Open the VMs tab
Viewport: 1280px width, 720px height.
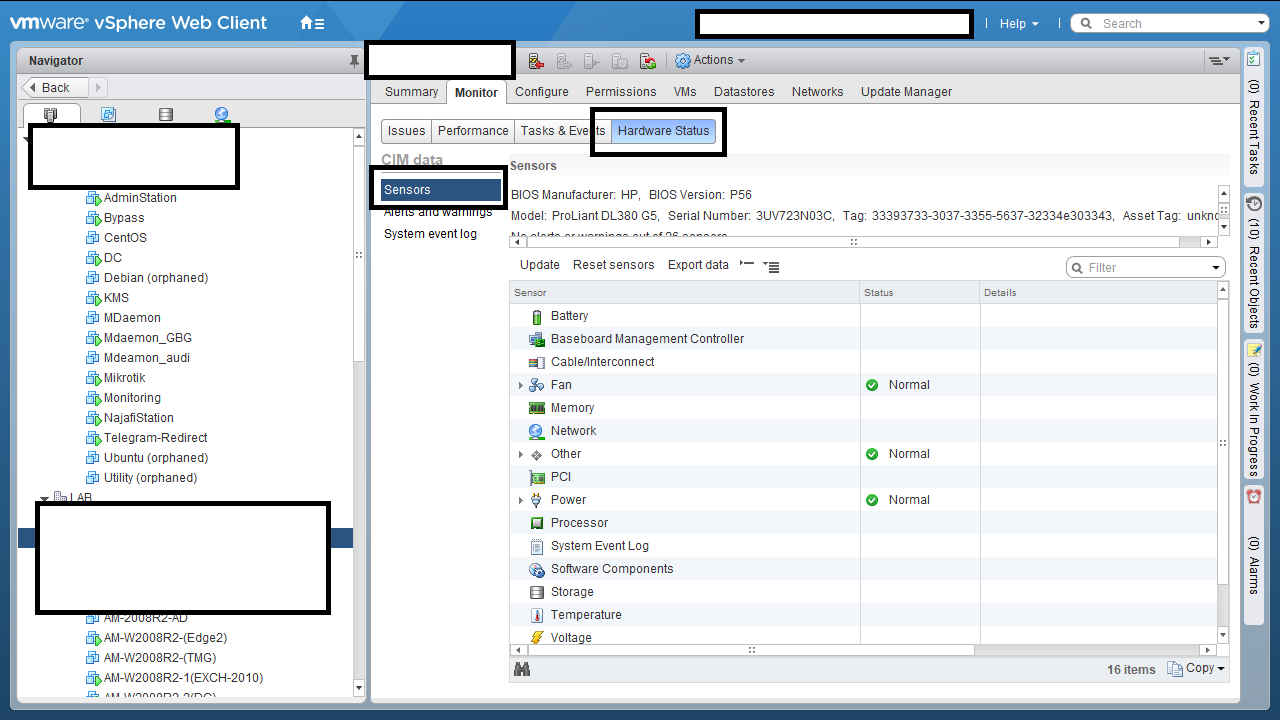[x=685, y=92]
